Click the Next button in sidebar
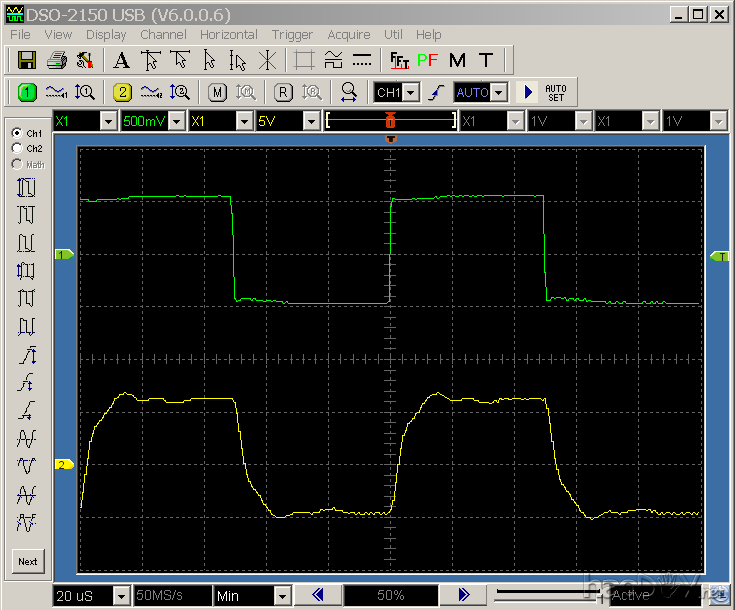 (x=28, y=561)
